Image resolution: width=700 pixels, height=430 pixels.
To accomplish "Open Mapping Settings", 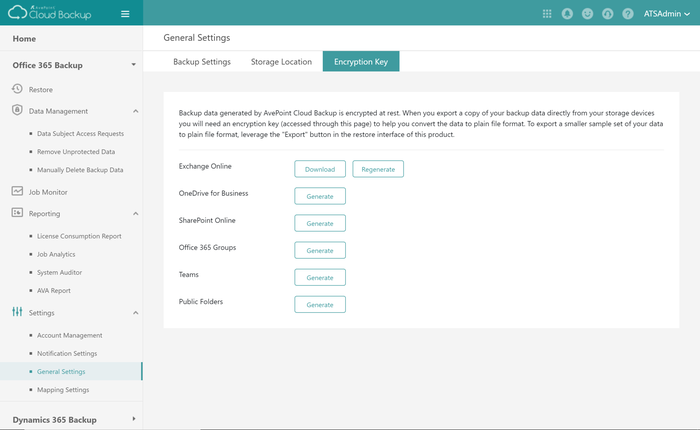I will [63, 390].
